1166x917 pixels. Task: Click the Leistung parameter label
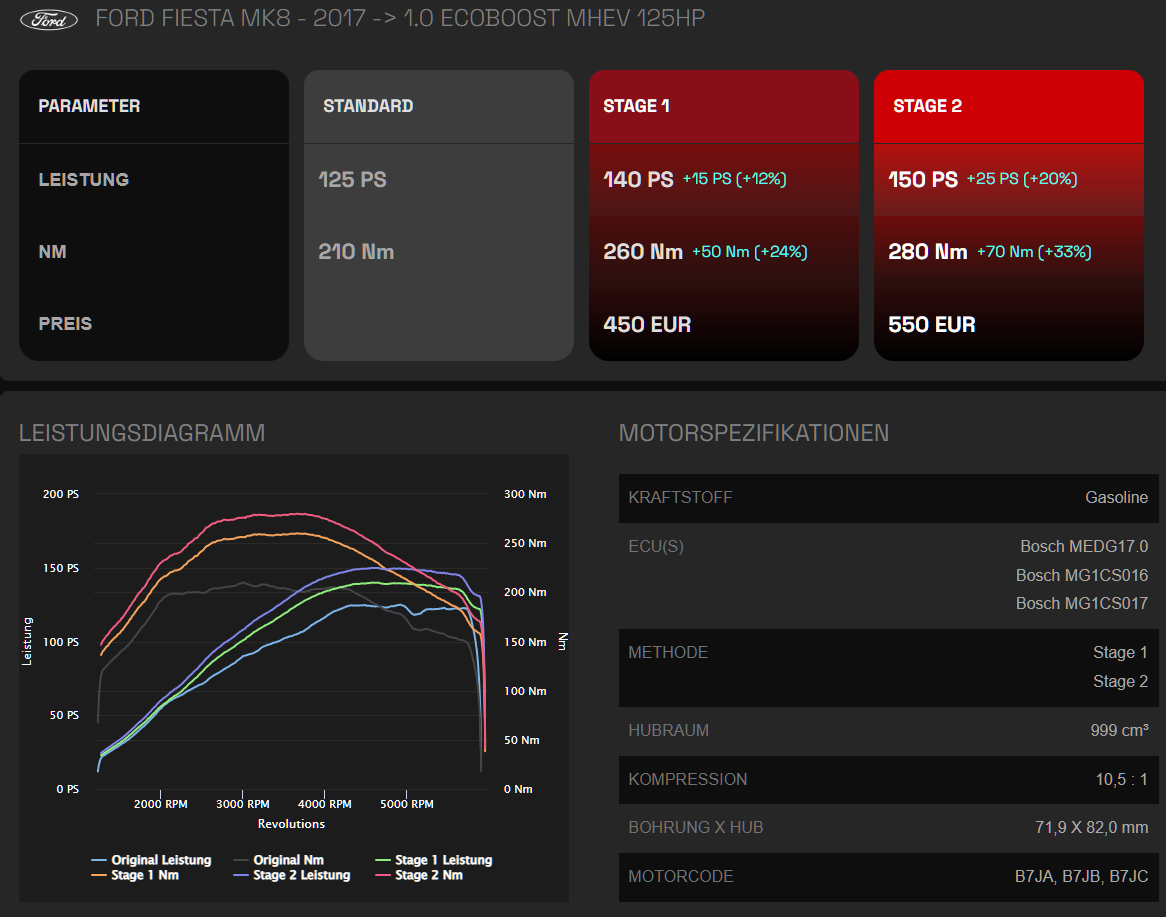(84, 180)
